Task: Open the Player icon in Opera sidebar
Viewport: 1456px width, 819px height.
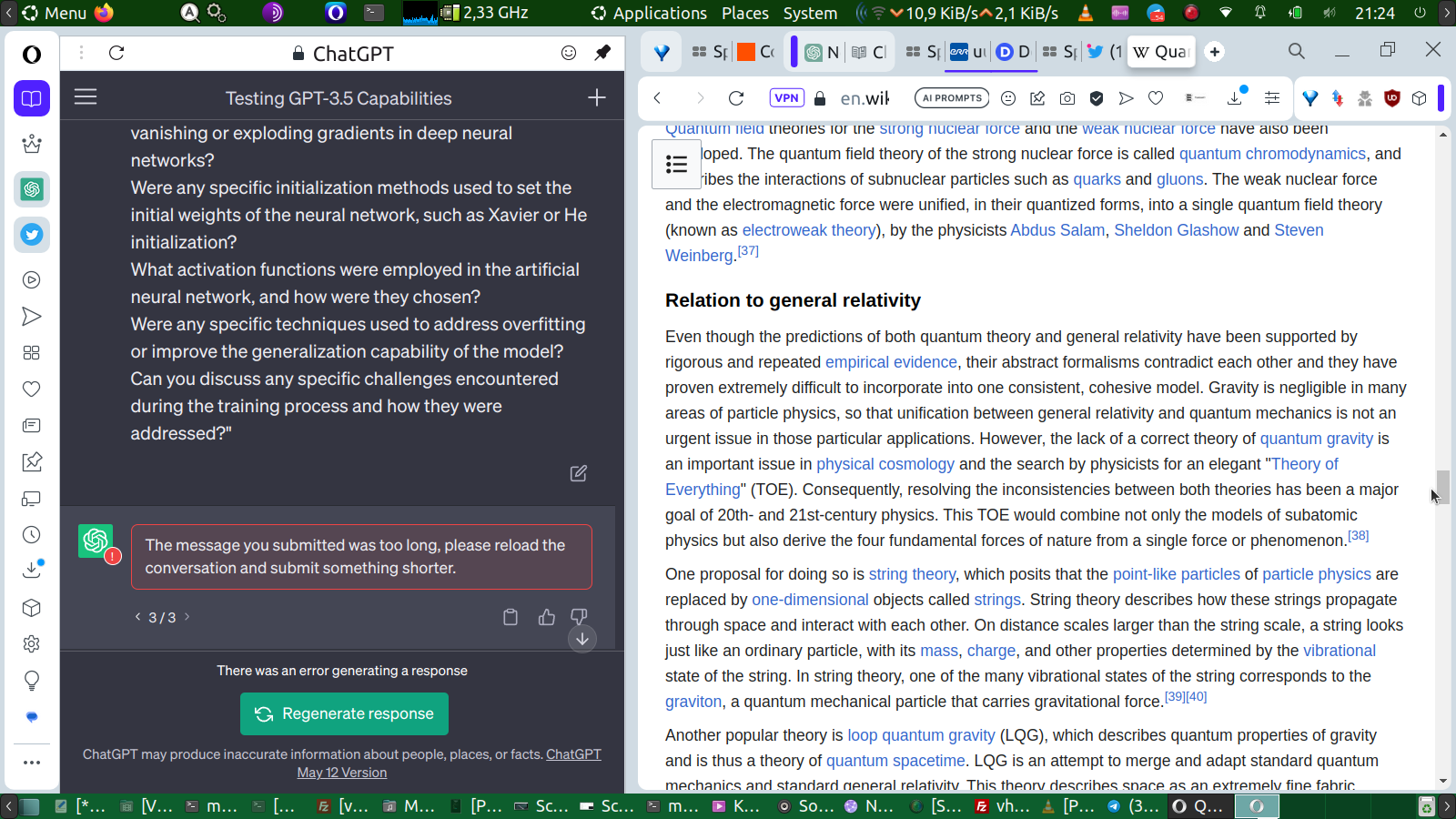Action: (32, 280)
